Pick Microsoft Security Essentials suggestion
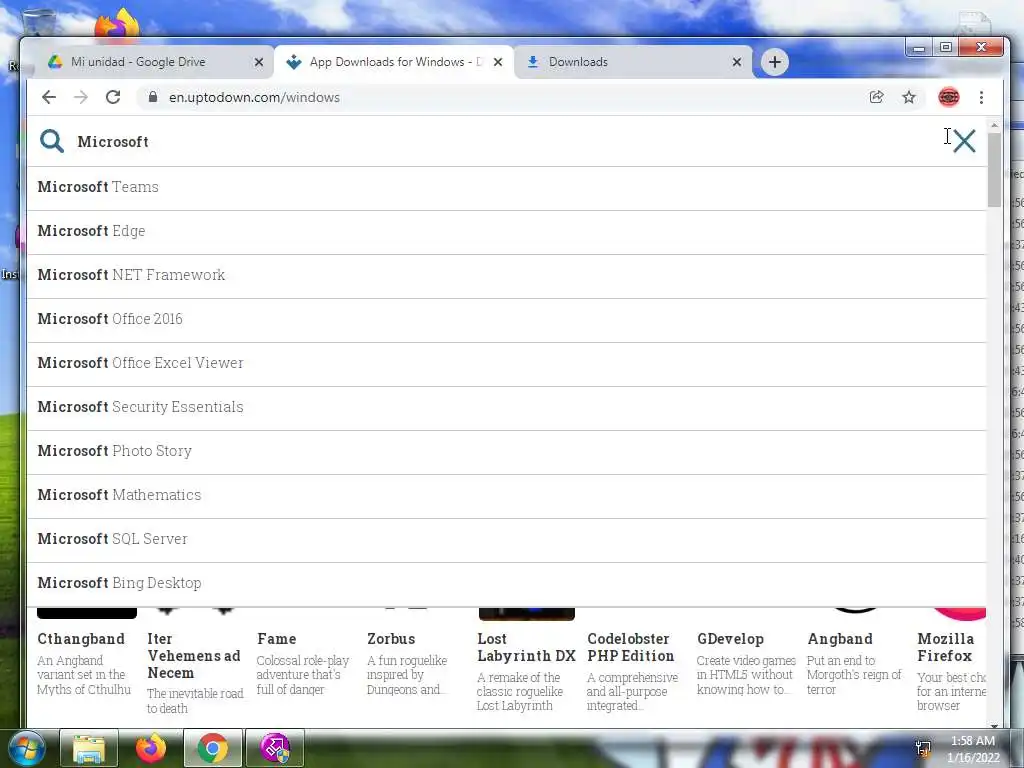1024x768 pixels. [506, 407]
